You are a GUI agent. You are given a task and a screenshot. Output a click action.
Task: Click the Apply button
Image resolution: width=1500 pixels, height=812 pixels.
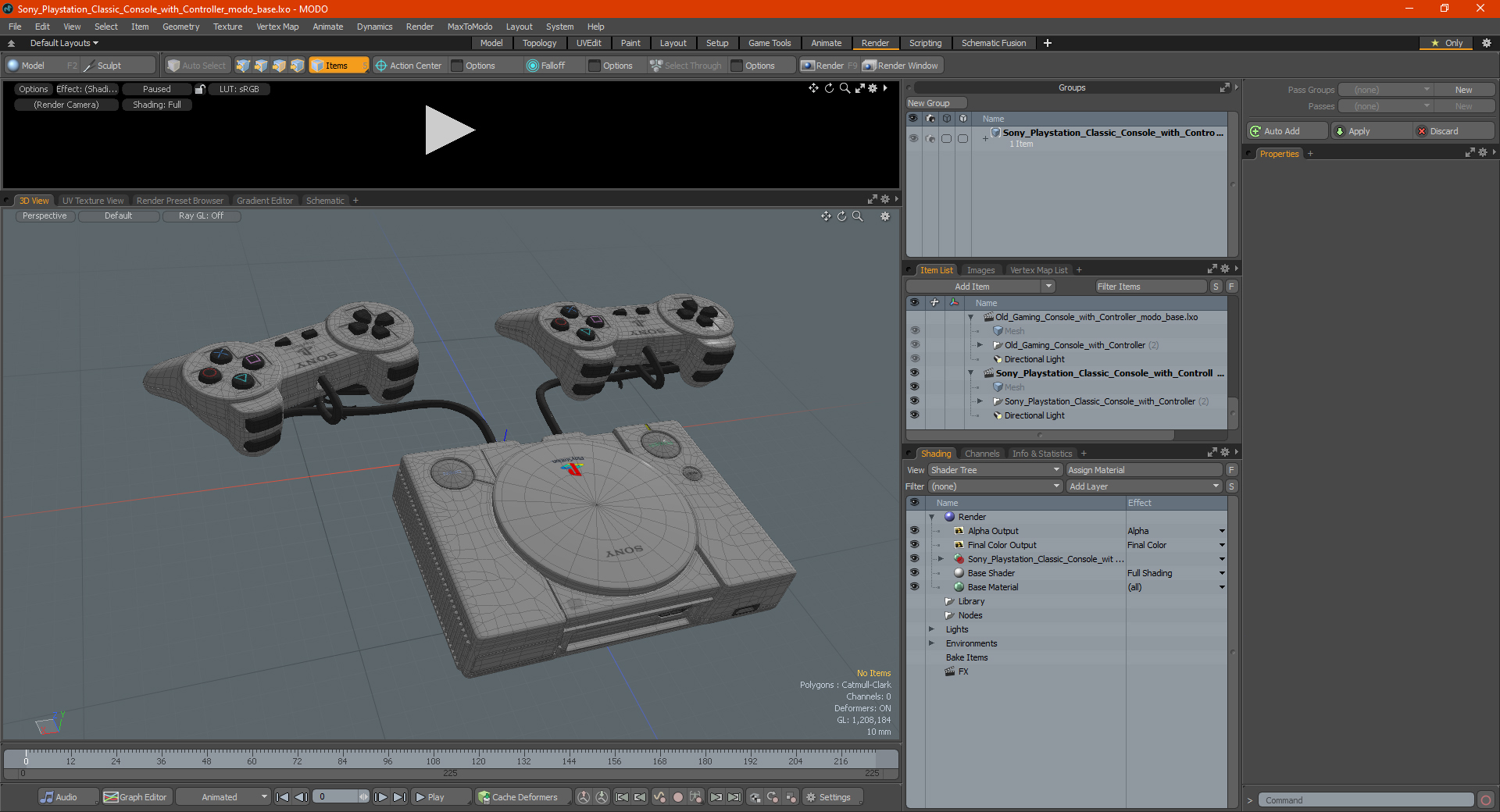click(1371, 131)
